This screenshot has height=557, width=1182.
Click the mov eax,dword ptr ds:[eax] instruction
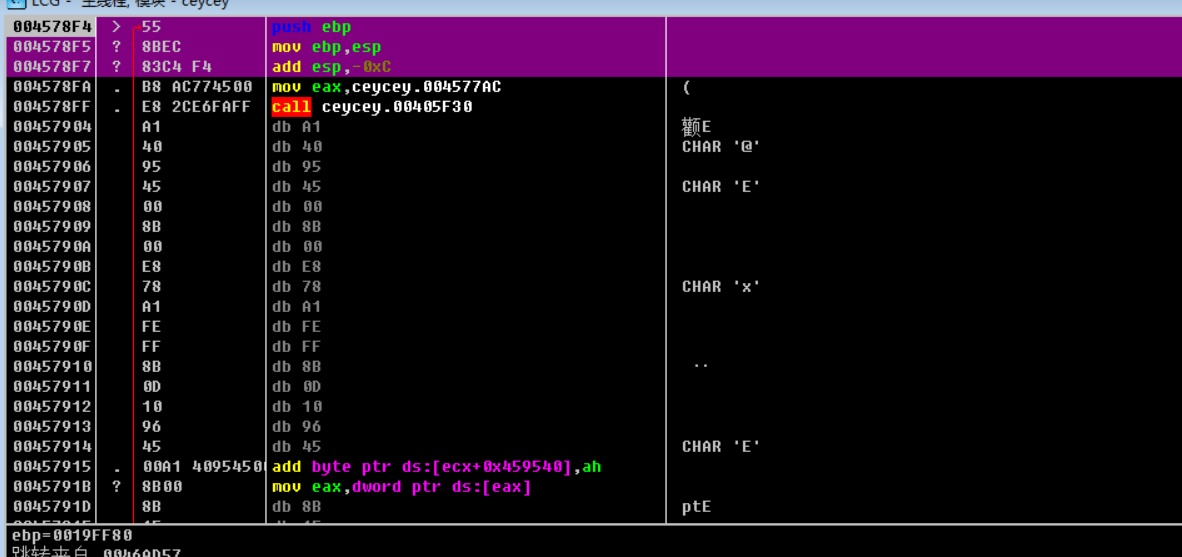401,487
